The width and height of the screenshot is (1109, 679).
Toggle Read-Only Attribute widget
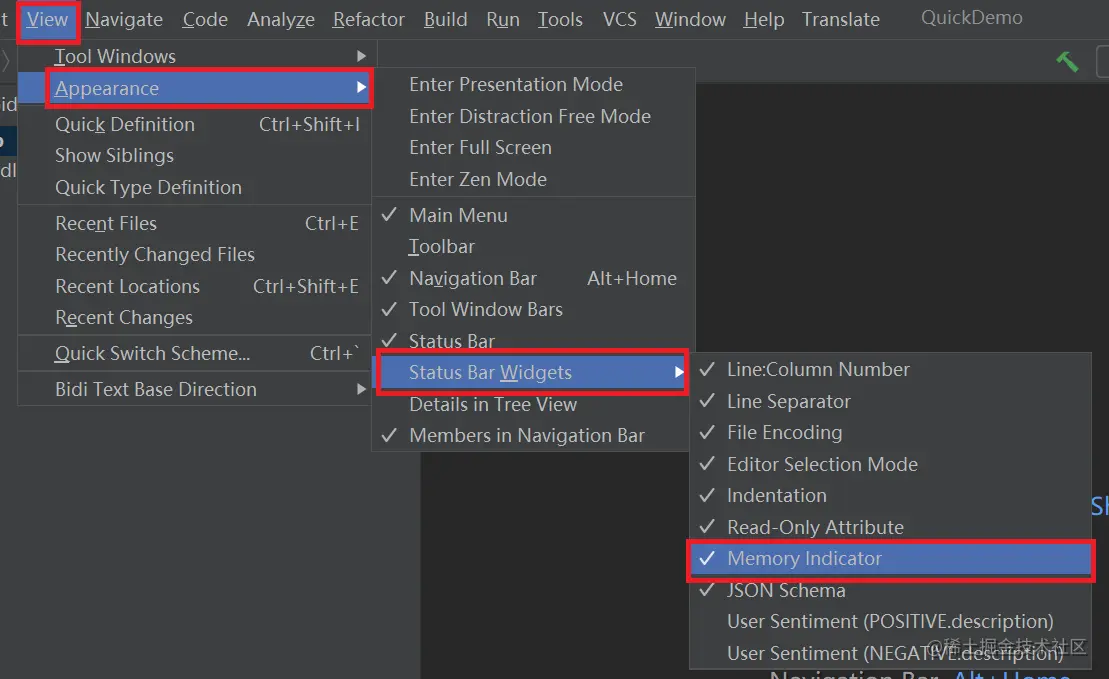(x=815, y=527)
